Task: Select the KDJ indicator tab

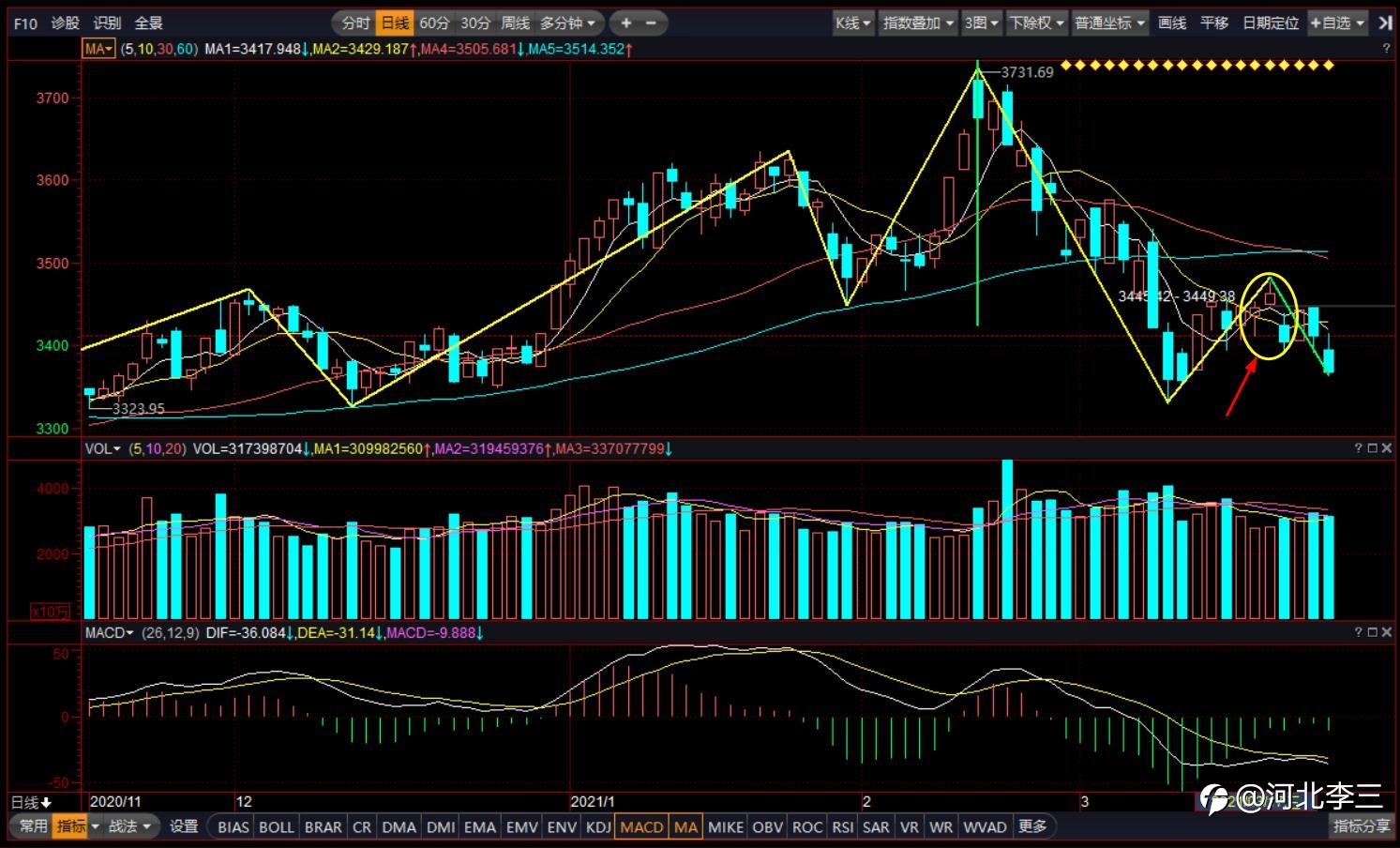Action: pyautogui.click(x=598, y=826)
